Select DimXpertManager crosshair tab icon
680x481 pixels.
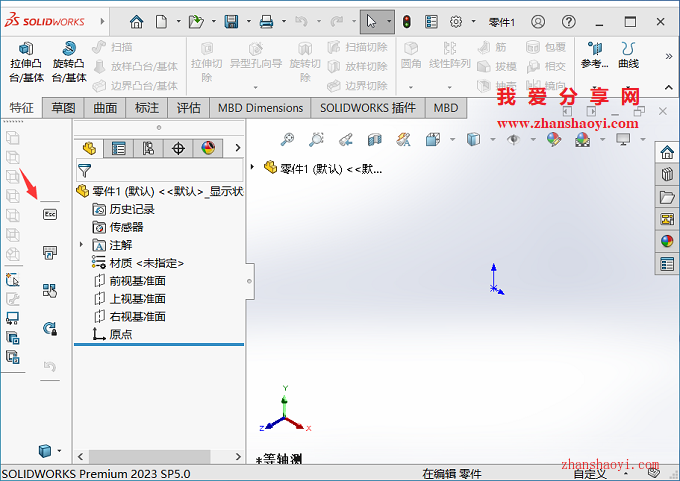[x=178, y=148]
